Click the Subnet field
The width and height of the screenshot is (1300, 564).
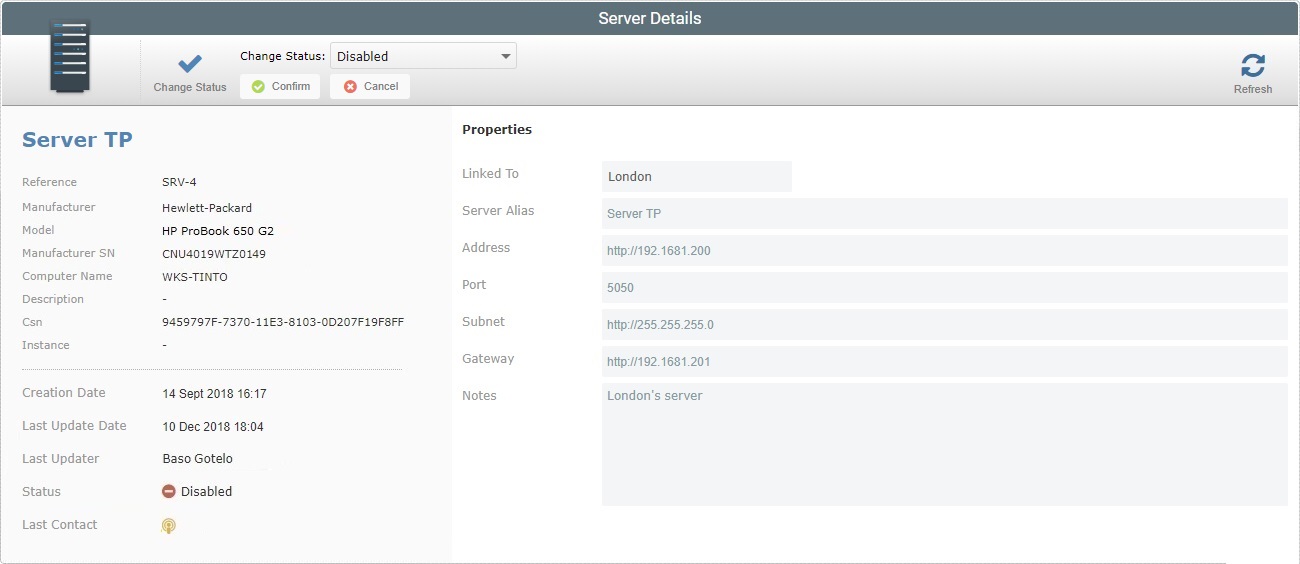tap(945, 325)
